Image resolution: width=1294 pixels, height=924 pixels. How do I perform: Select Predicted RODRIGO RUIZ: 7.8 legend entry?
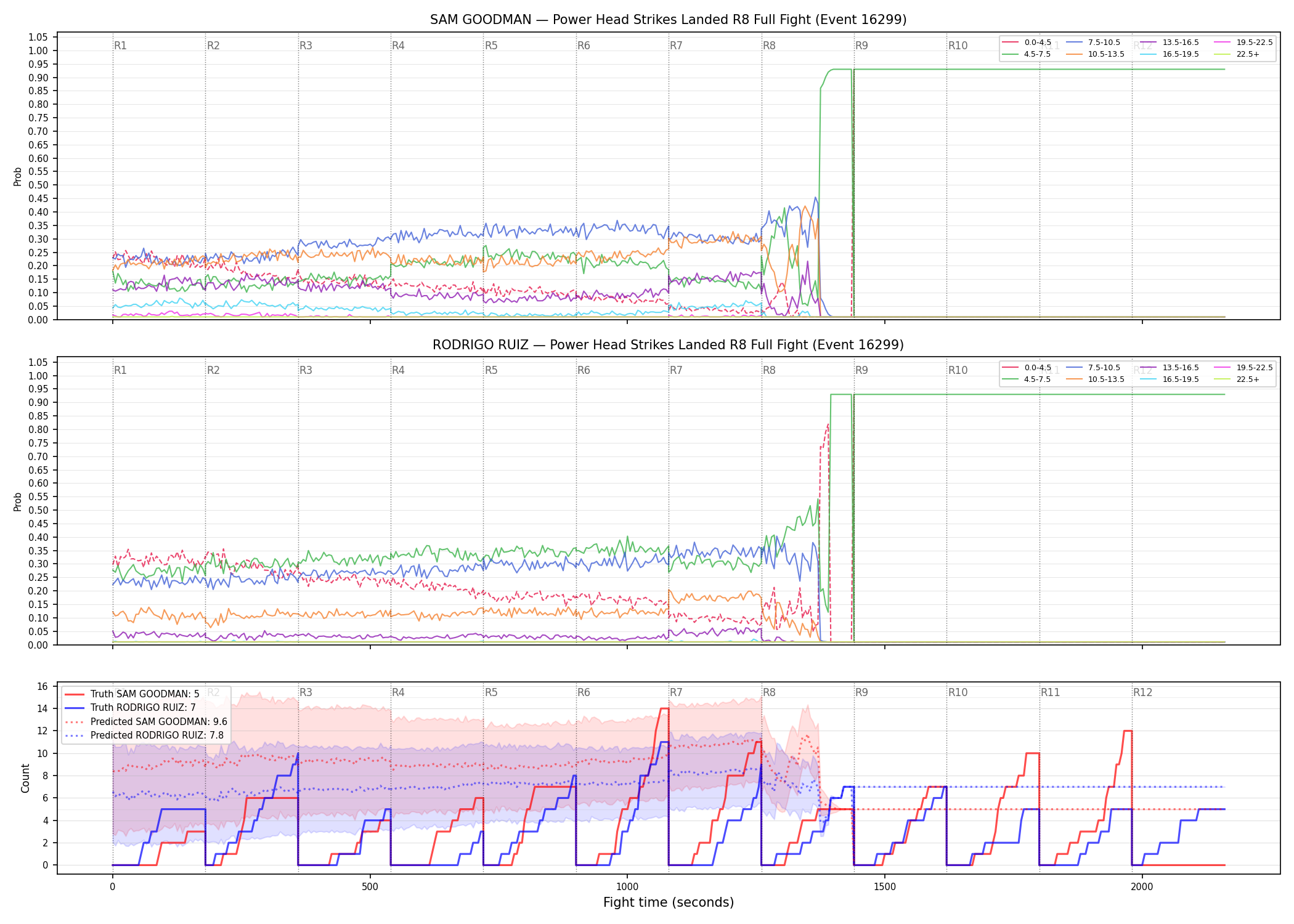click(x=144, y=736)
